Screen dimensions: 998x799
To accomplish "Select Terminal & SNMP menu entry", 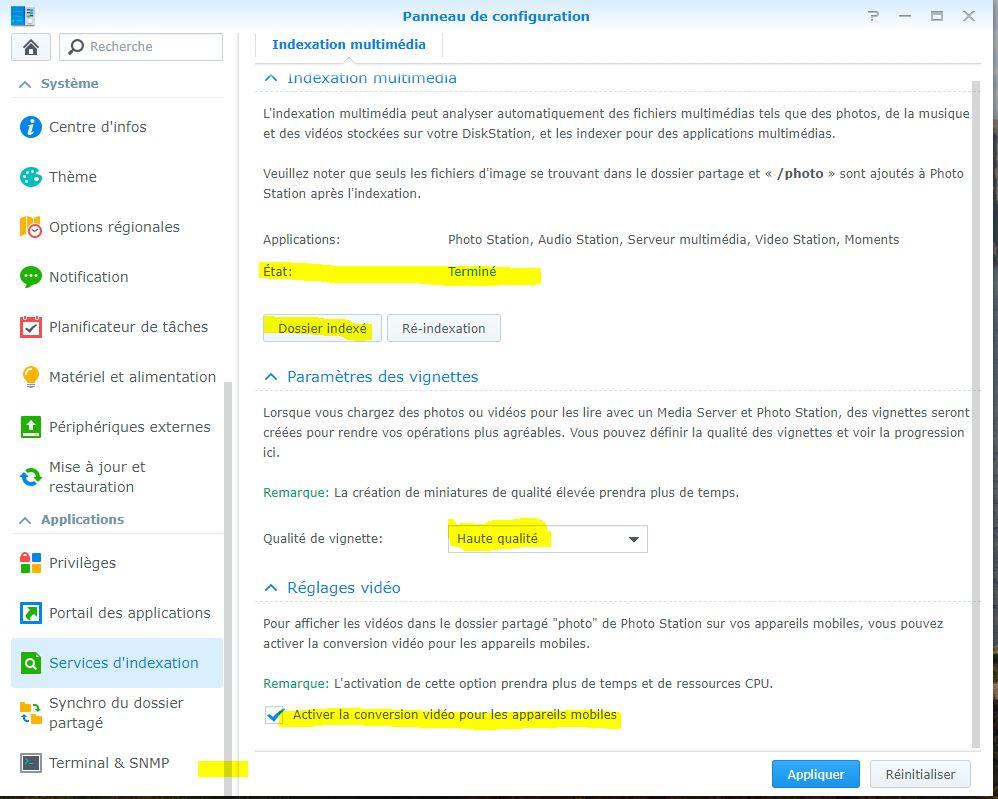I will (x=117, y=763).
